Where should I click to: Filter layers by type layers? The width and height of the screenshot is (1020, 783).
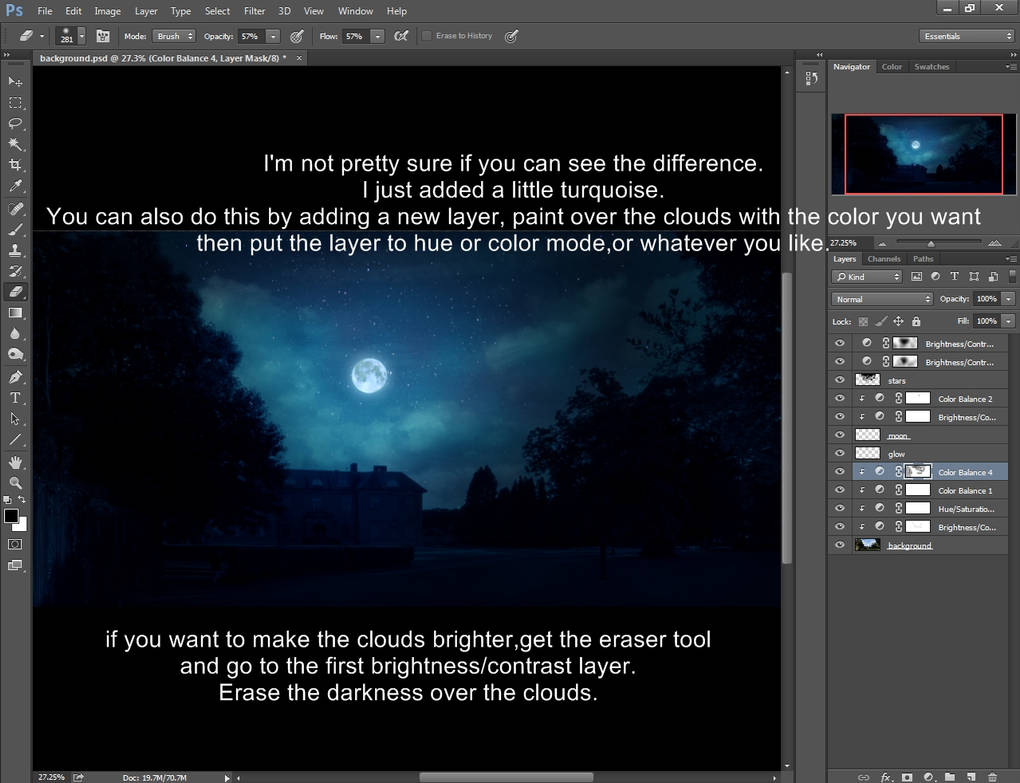[x=954, y=276]
